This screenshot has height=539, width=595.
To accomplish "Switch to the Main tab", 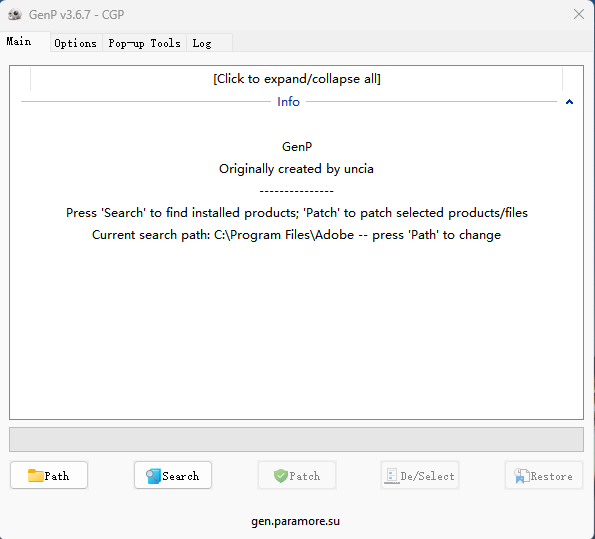I will click(x=19, y=41).
